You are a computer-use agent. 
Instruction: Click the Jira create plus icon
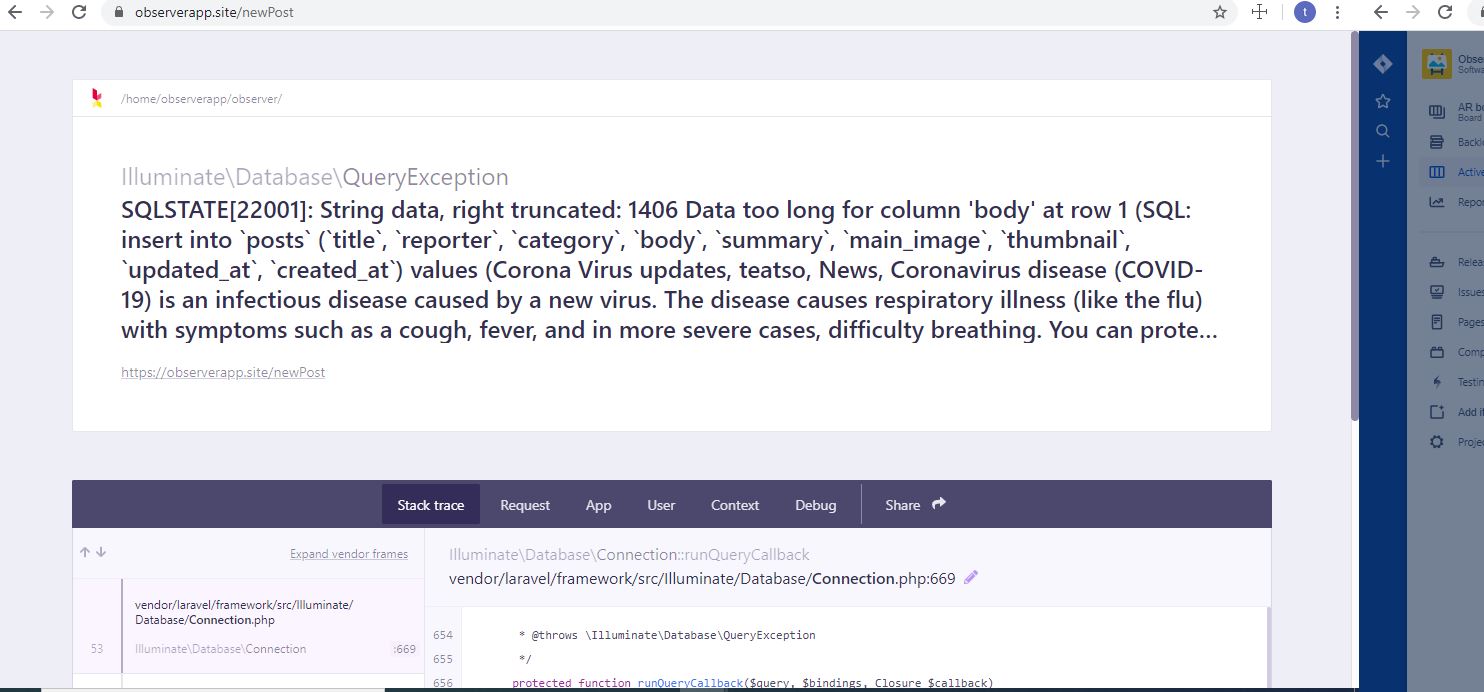[1382, 161]
